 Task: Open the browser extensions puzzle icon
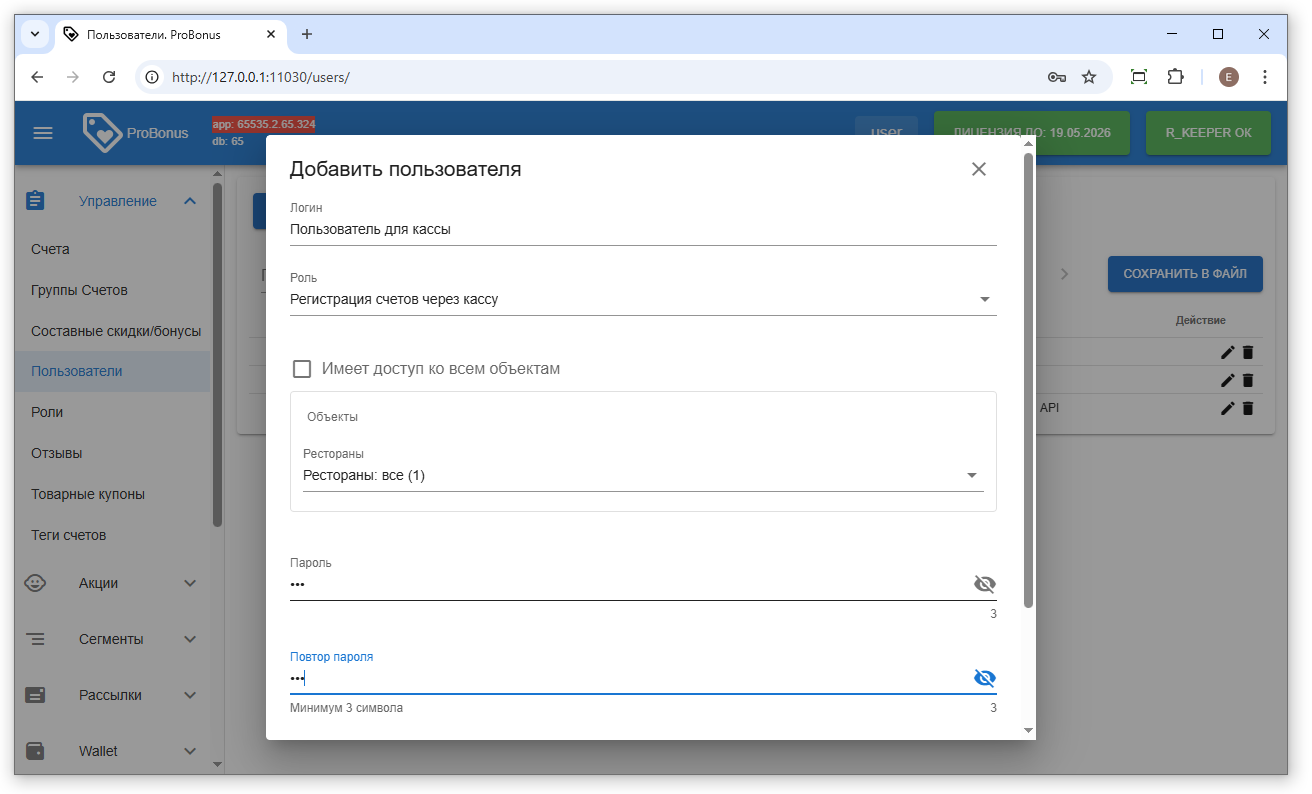pos(1176,77)
